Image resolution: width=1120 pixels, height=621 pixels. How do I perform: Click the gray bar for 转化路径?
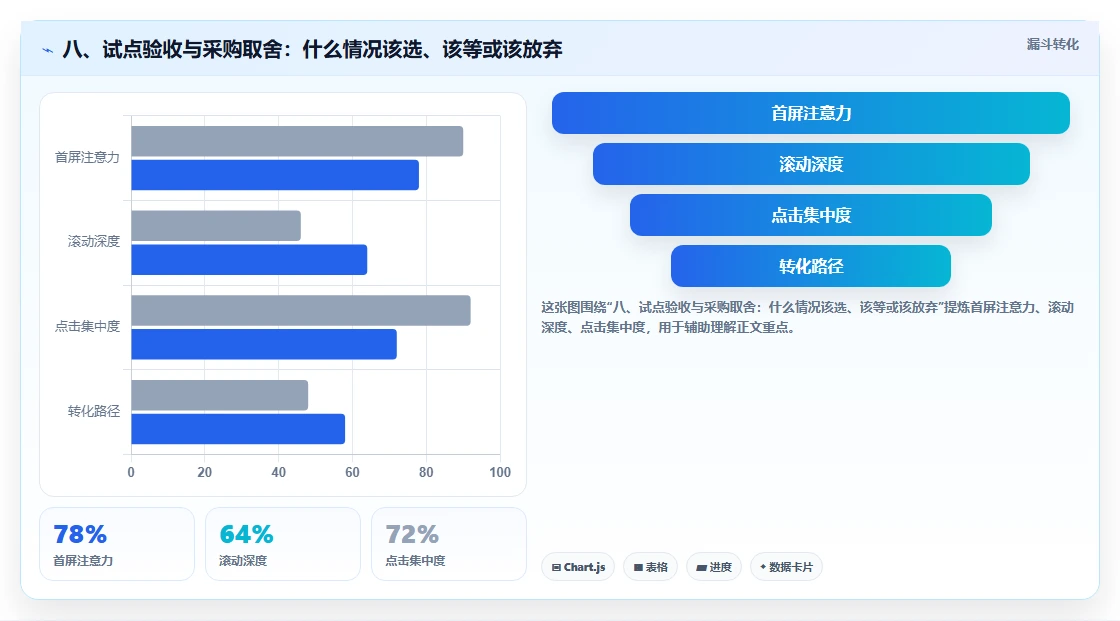pos(219,395)
